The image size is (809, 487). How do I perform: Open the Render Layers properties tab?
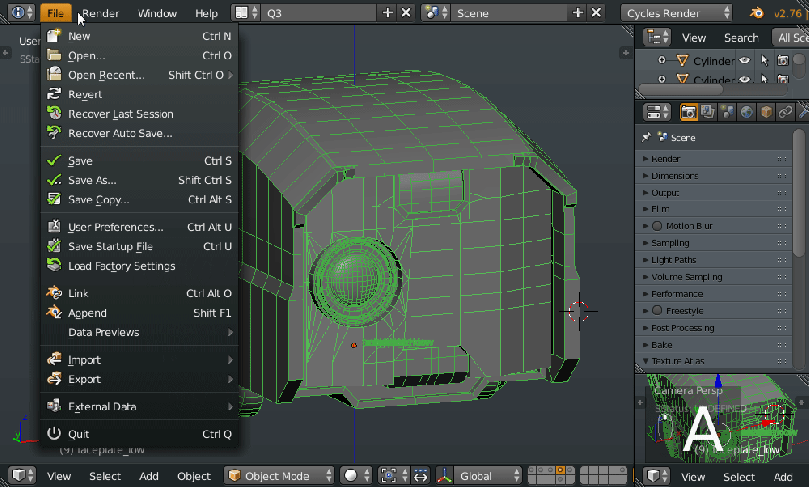click(708, 112)
